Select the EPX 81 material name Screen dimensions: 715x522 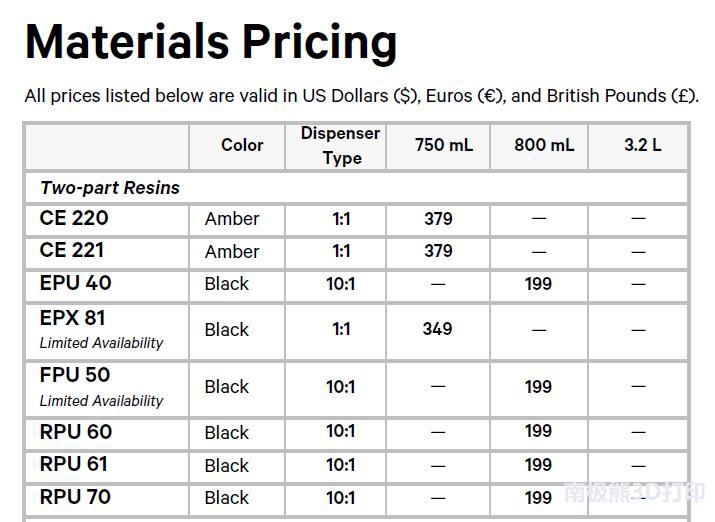72,318
